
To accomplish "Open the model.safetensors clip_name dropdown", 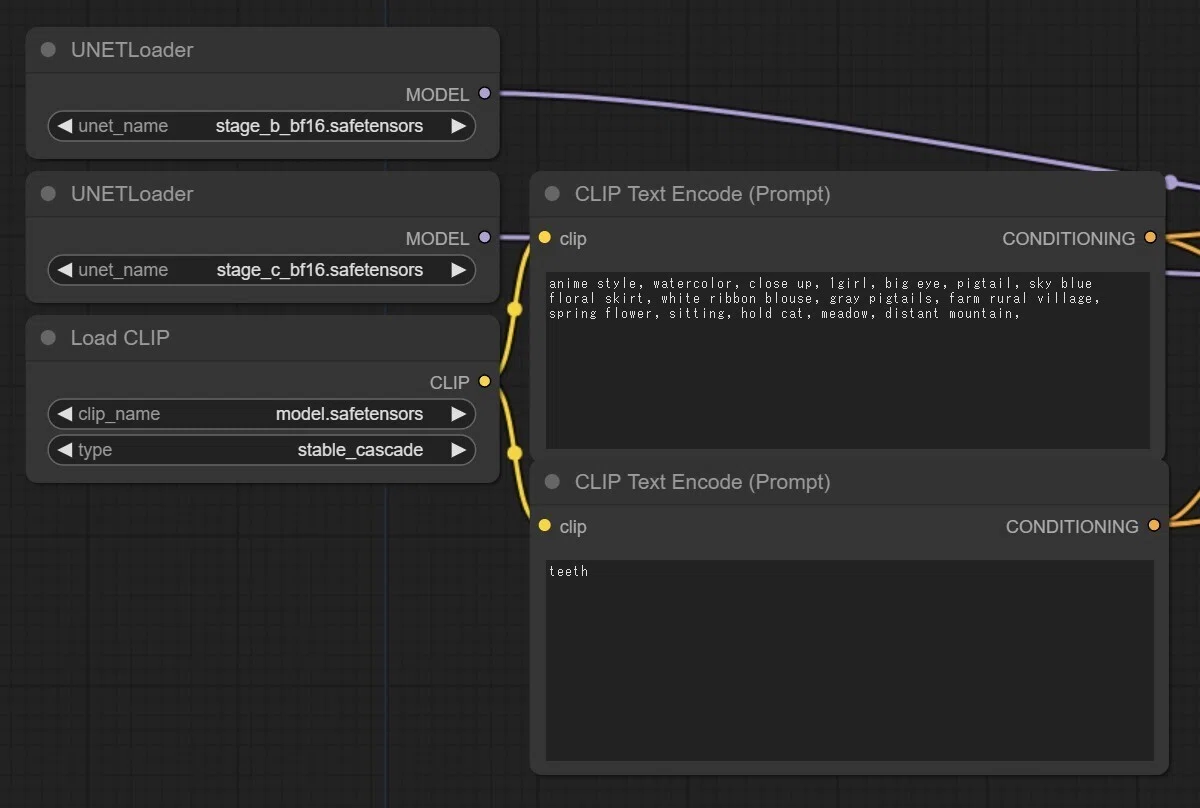I will click(261, 414).
